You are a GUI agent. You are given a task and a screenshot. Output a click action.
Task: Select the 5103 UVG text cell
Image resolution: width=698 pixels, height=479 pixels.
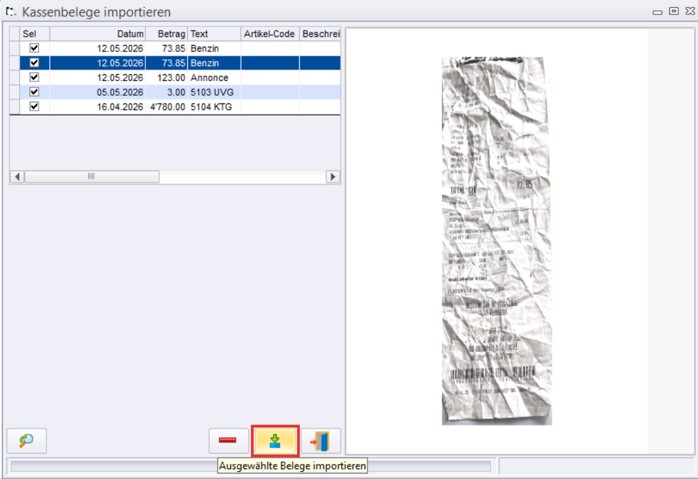pyautogui.click(x=214, y=92)
